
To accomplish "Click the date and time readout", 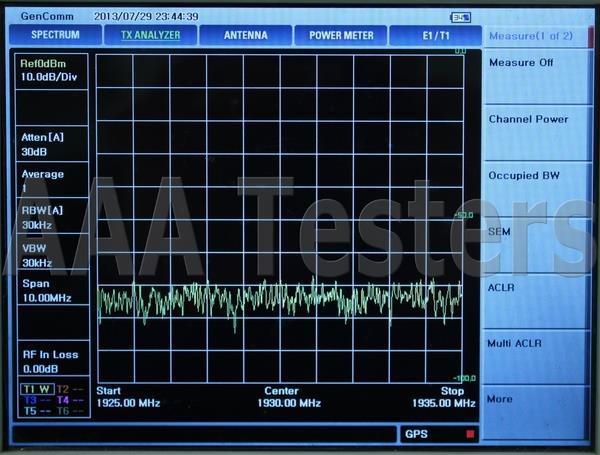I will point(146,16).
